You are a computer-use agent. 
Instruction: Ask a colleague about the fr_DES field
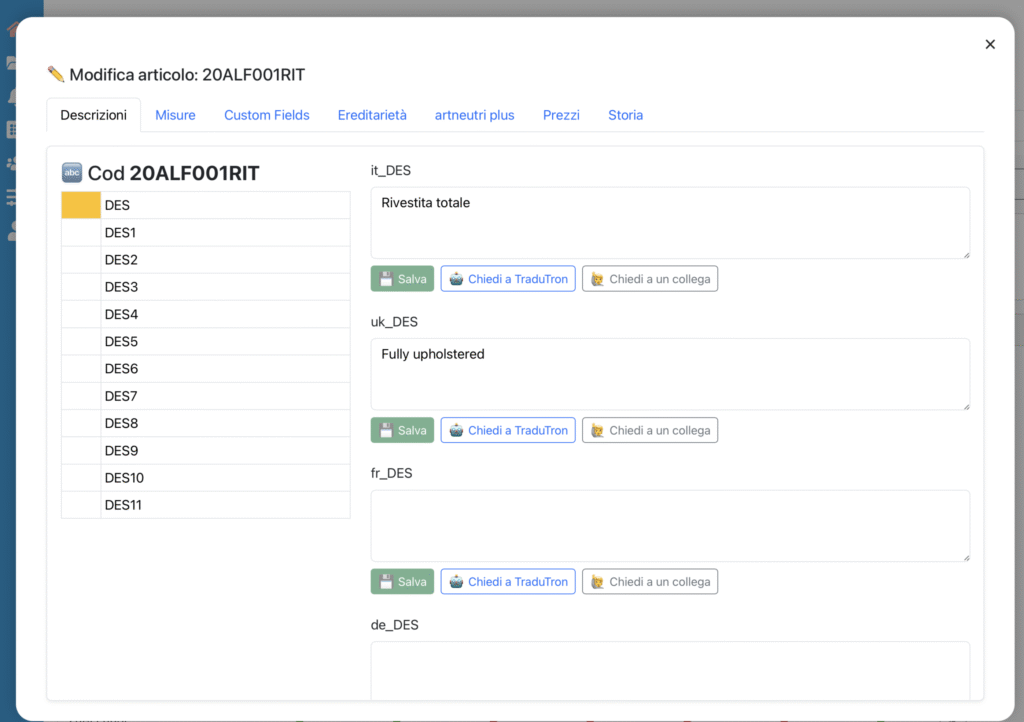650,581
